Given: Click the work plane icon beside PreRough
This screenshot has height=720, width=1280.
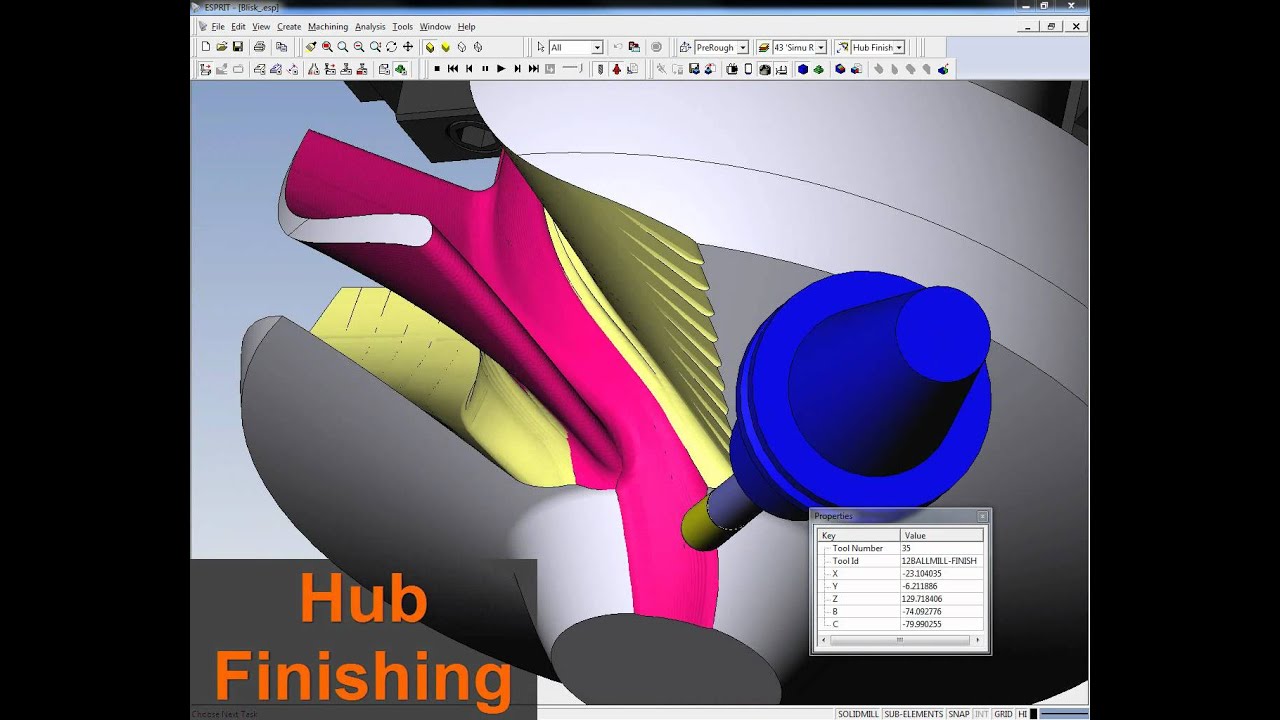Looking at the screenshot, I should tap(685, 47).
